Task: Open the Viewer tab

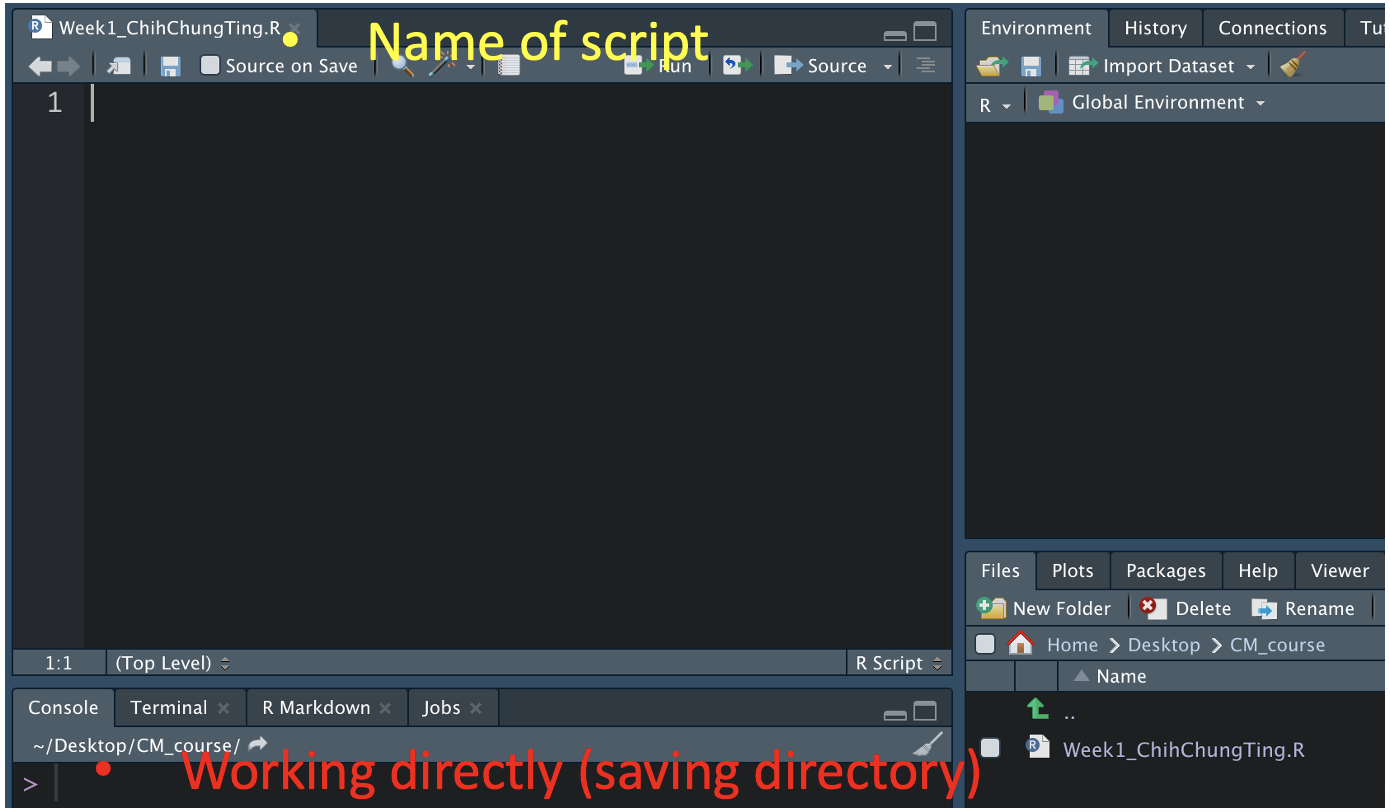Action: click(x=1340, y=571)
